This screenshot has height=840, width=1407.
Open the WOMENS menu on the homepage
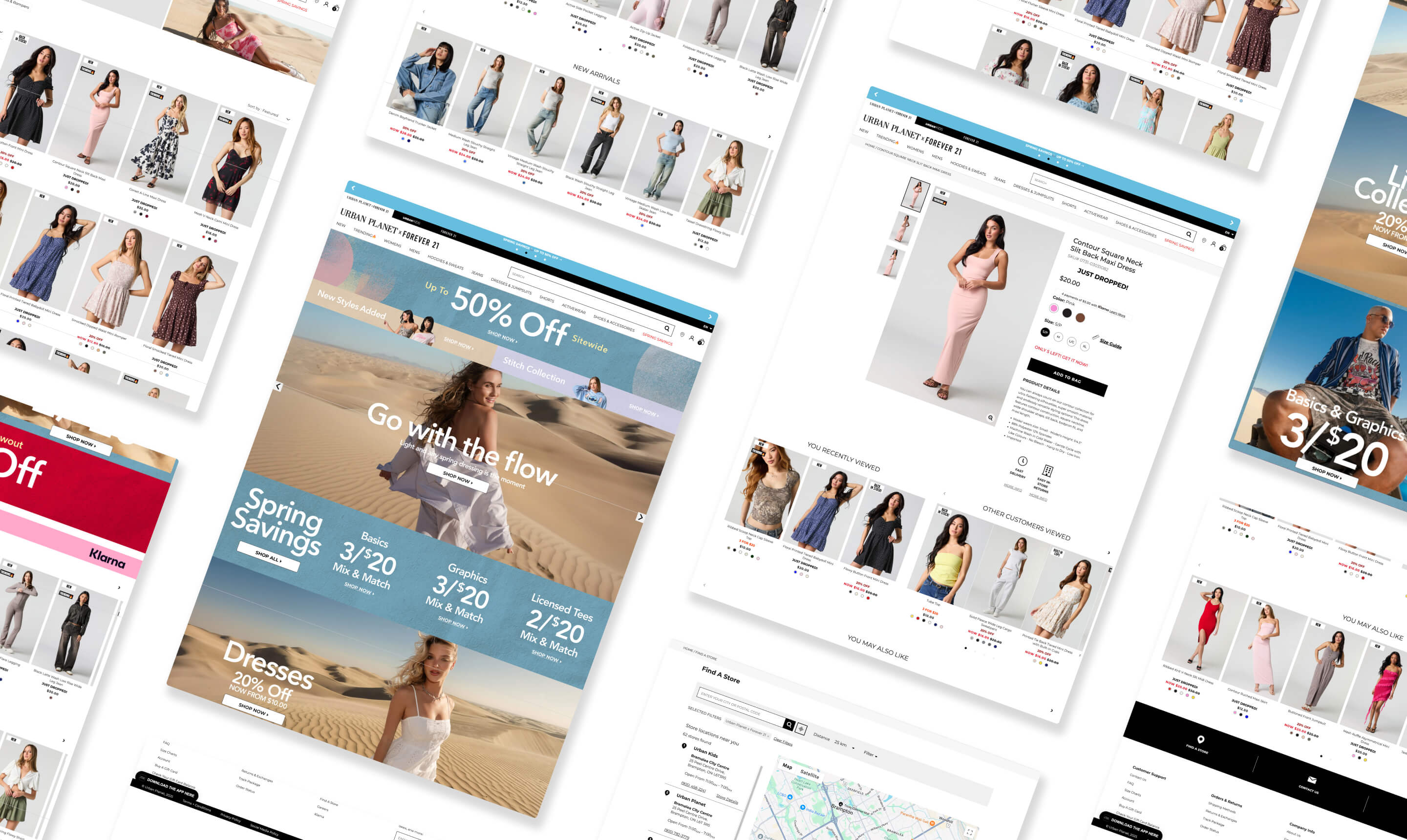tap(392, 243)
